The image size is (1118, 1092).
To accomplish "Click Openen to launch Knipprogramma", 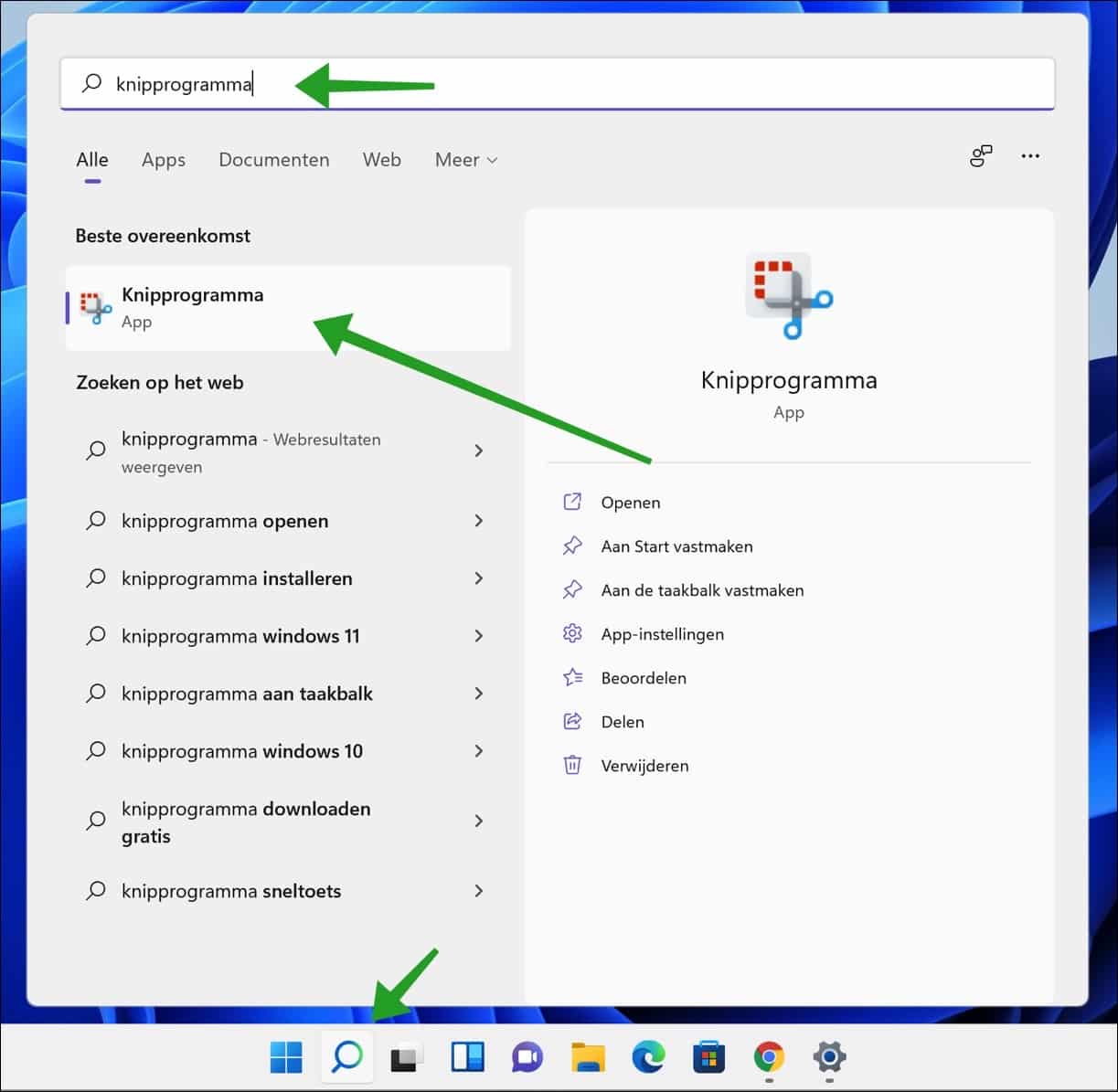I will click(x=630, y=502).
